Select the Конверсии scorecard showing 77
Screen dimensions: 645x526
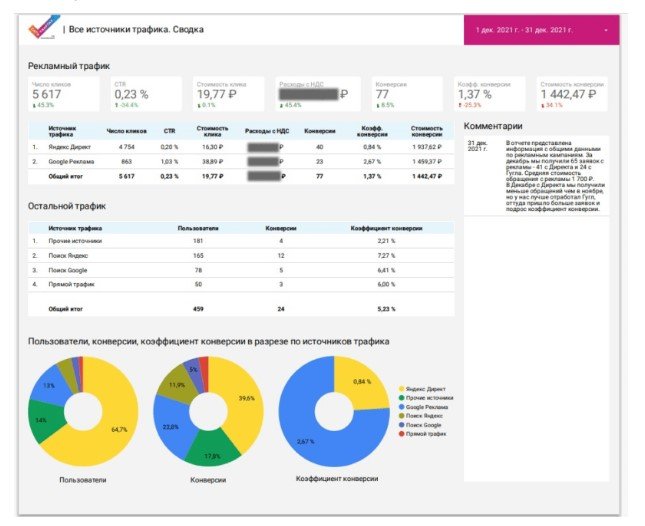(x=407, y=94)
